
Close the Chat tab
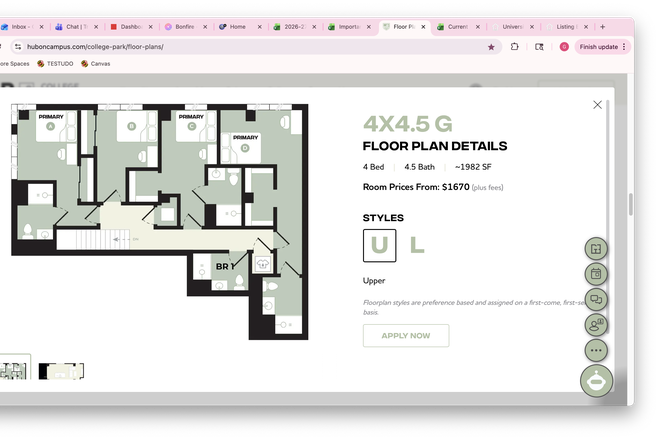click(96, 27)
